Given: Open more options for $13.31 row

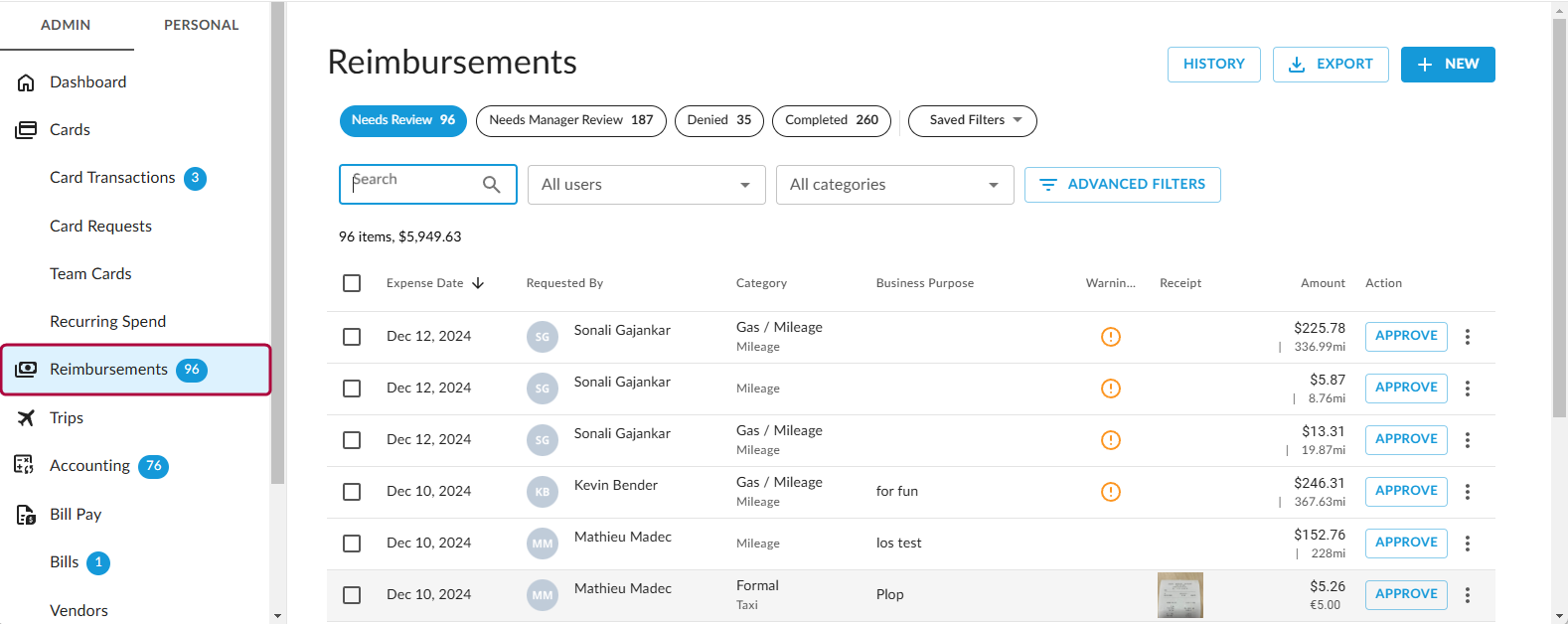Looking at the screenshot, I should click(1468, 440).
